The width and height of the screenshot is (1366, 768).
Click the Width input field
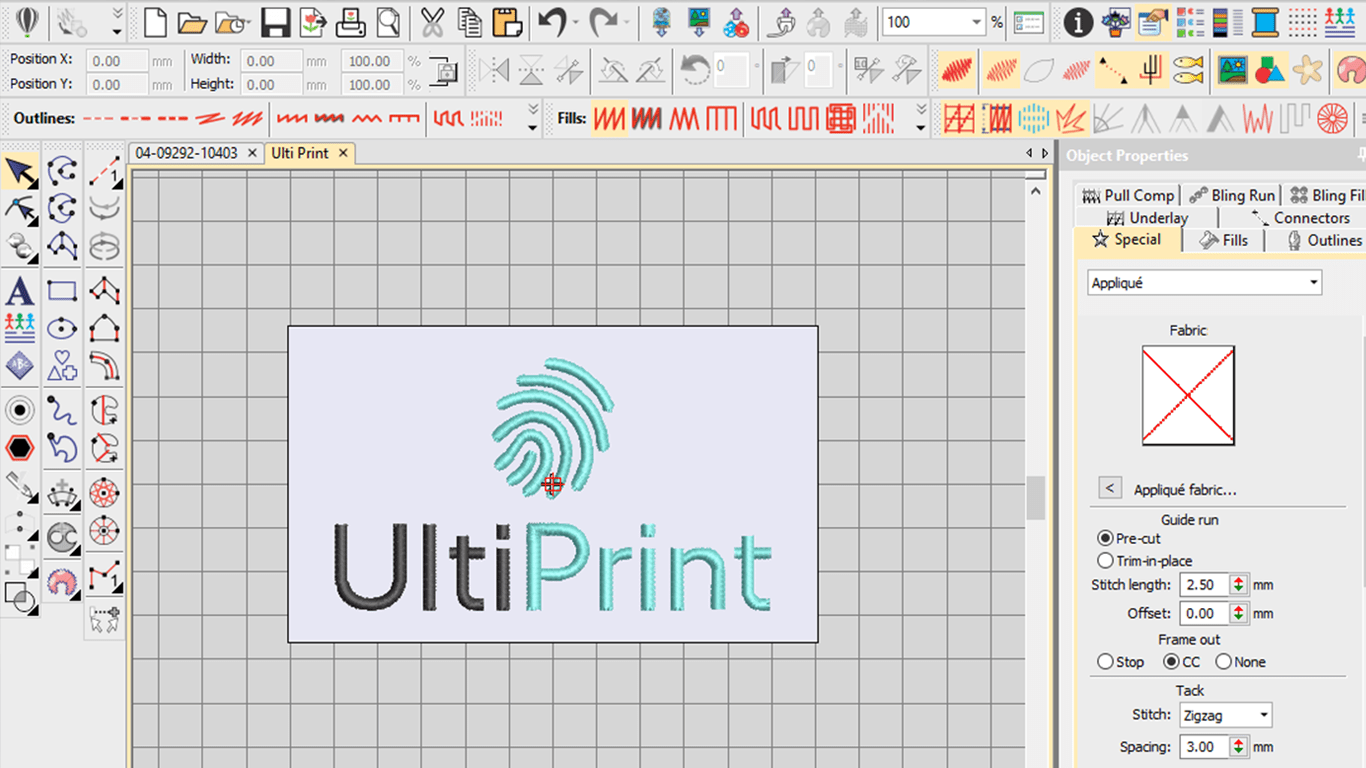pos(271,60)
